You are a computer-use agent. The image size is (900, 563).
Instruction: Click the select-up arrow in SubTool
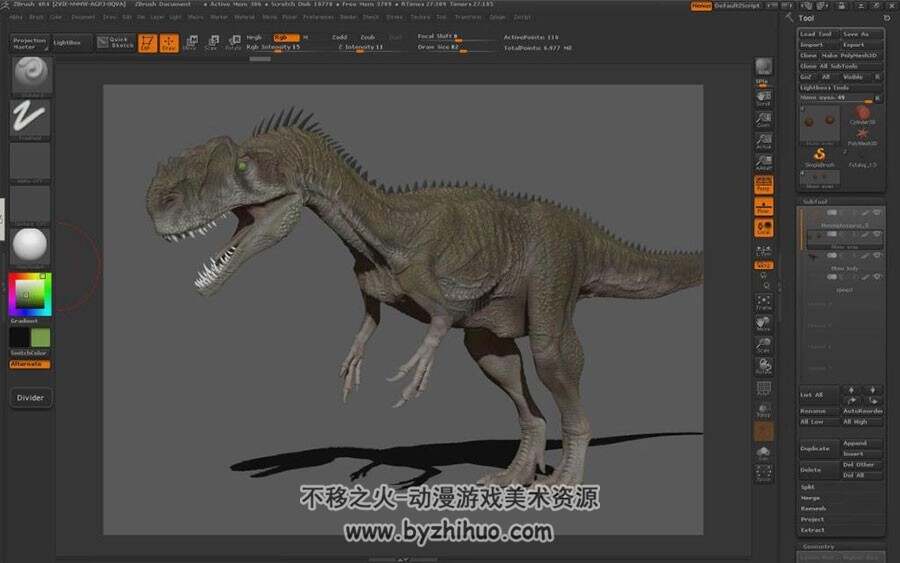851,390
